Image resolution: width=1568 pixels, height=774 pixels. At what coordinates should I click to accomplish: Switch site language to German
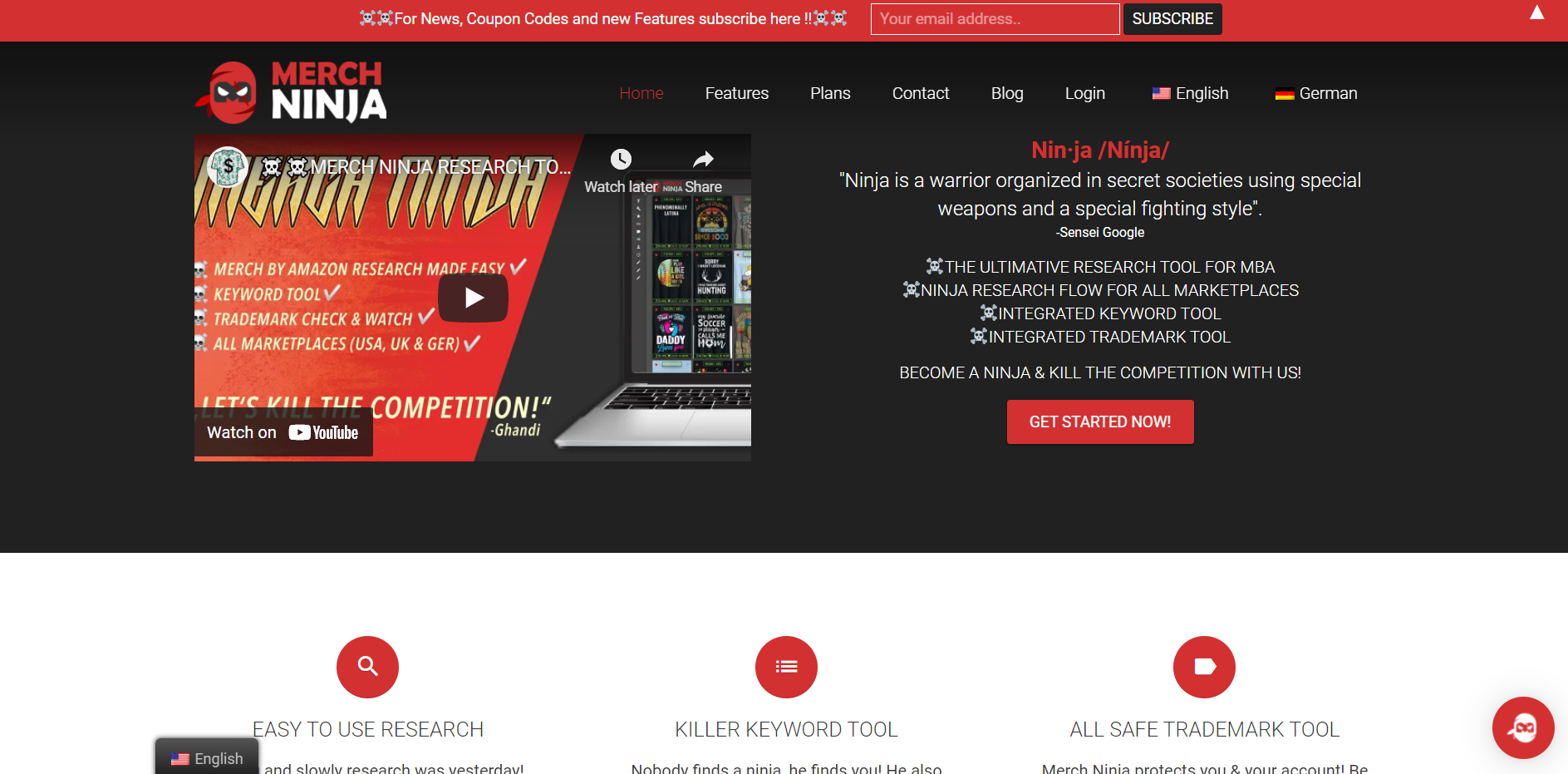(x=1316, y=93)
